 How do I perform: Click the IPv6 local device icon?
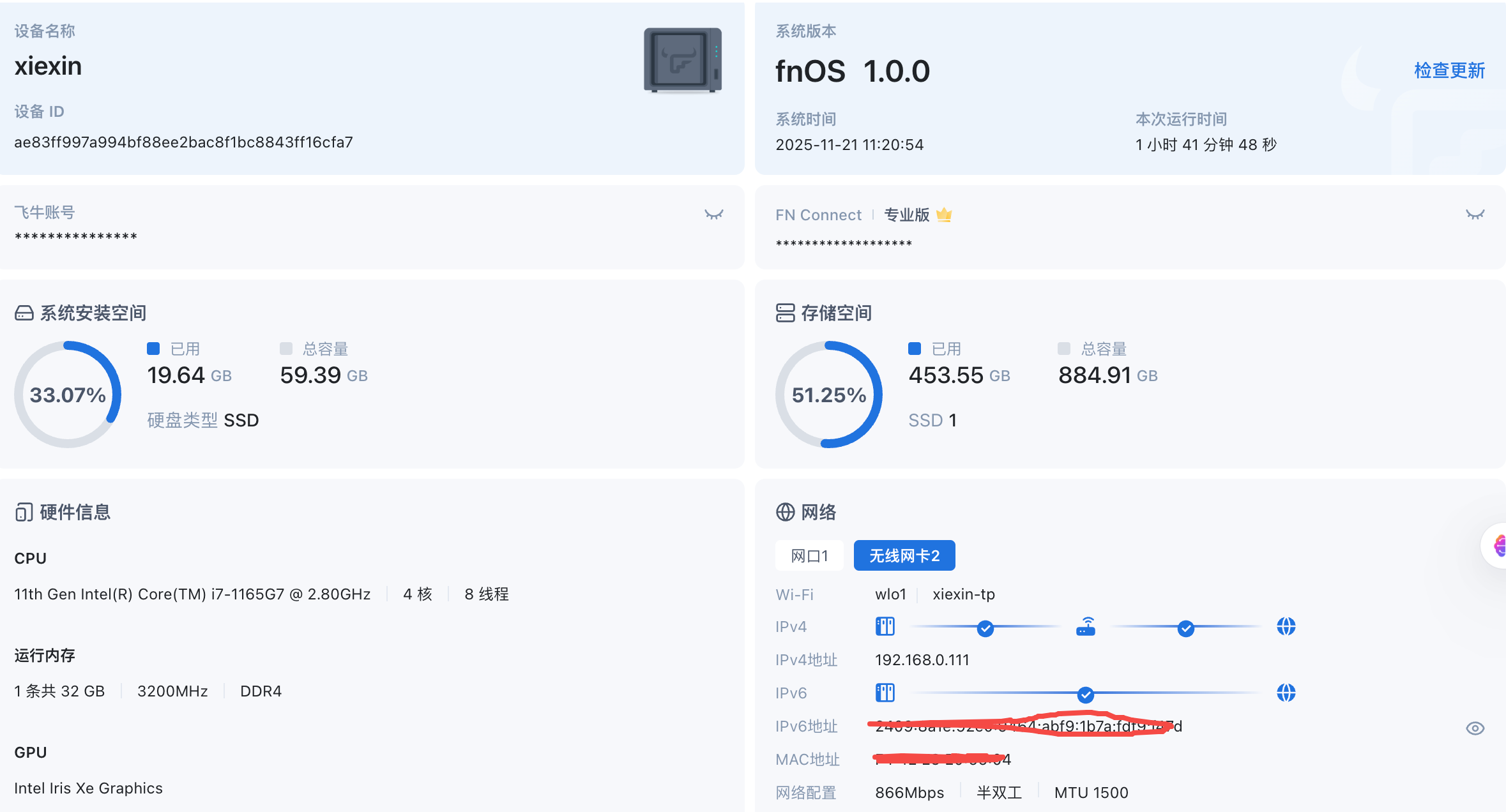(x=885, y=693)
